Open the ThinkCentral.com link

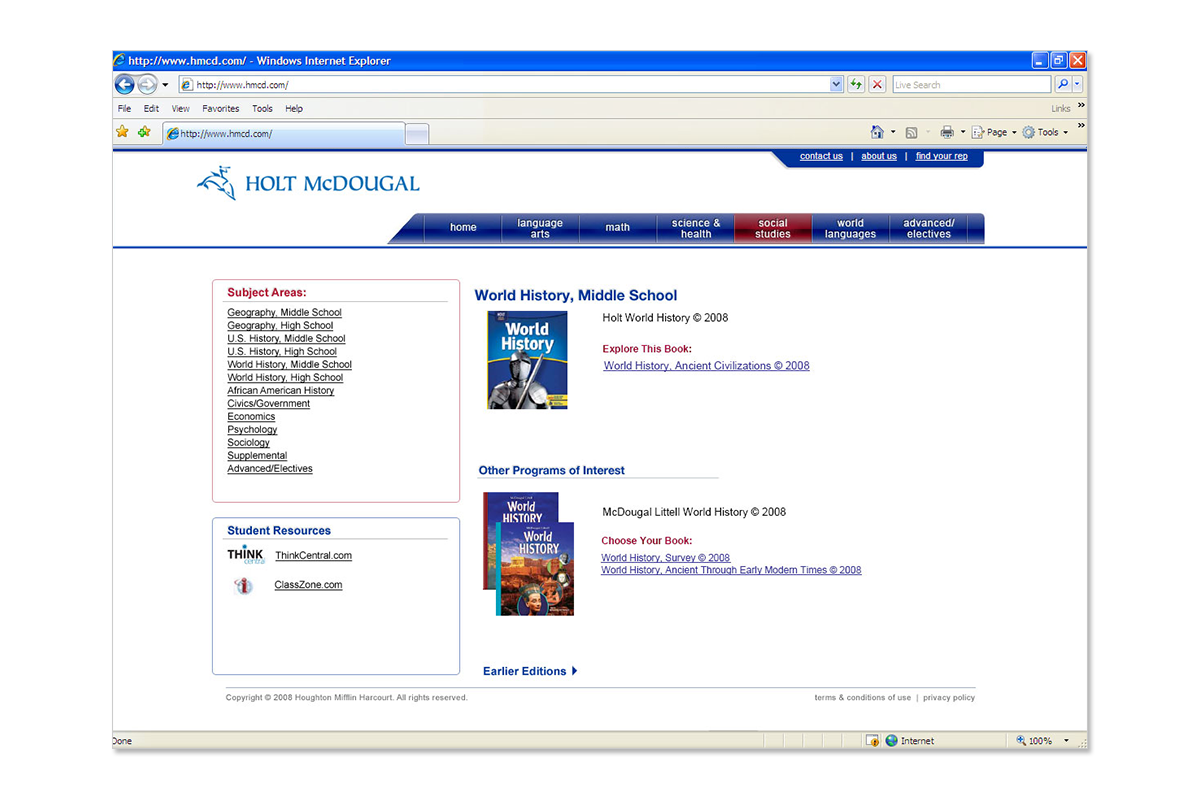(313, 556)
